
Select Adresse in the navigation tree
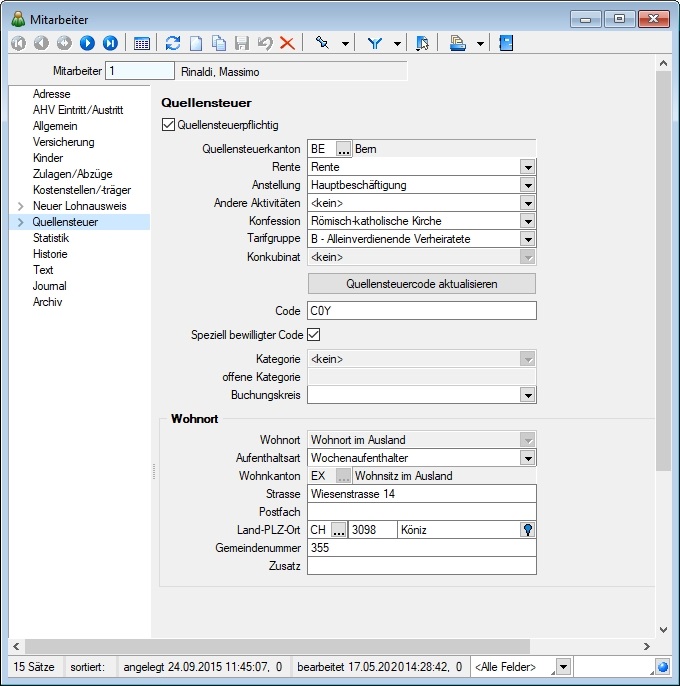coord(52,94)
